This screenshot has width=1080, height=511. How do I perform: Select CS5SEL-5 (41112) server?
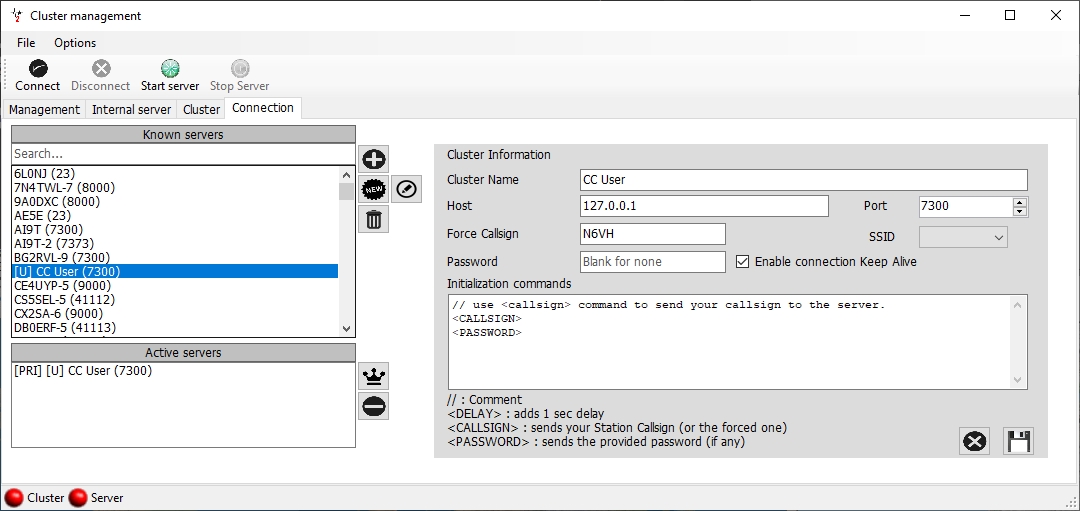tap(175, 300)
